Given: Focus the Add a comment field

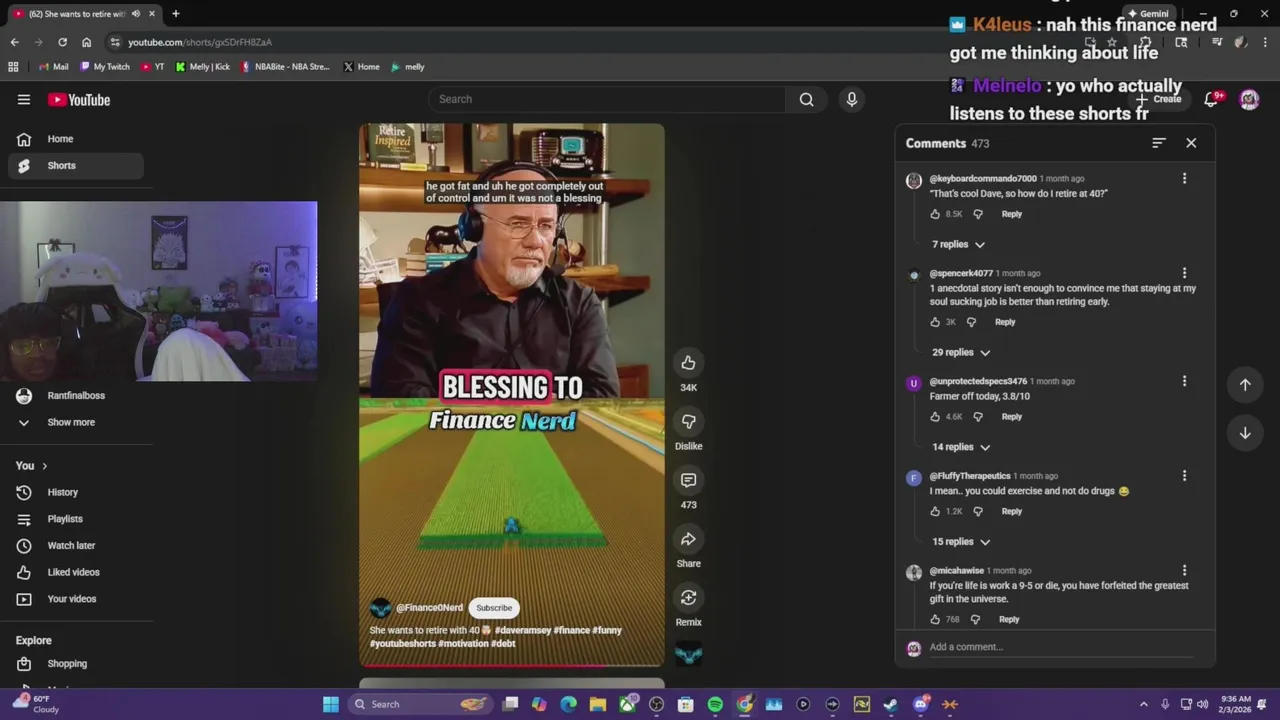Looking at the screenshot, I should (x=1061, y=647).
